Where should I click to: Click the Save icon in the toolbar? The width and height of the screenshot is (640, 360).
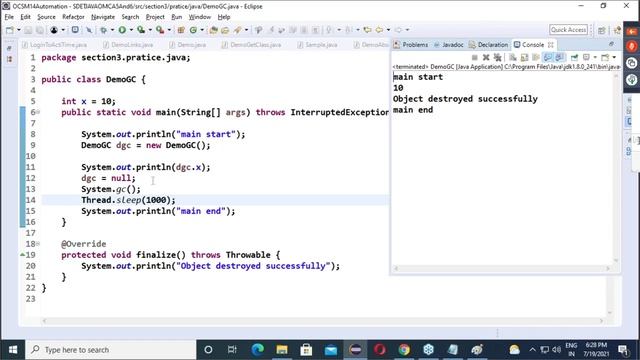(x=28, y=30)
